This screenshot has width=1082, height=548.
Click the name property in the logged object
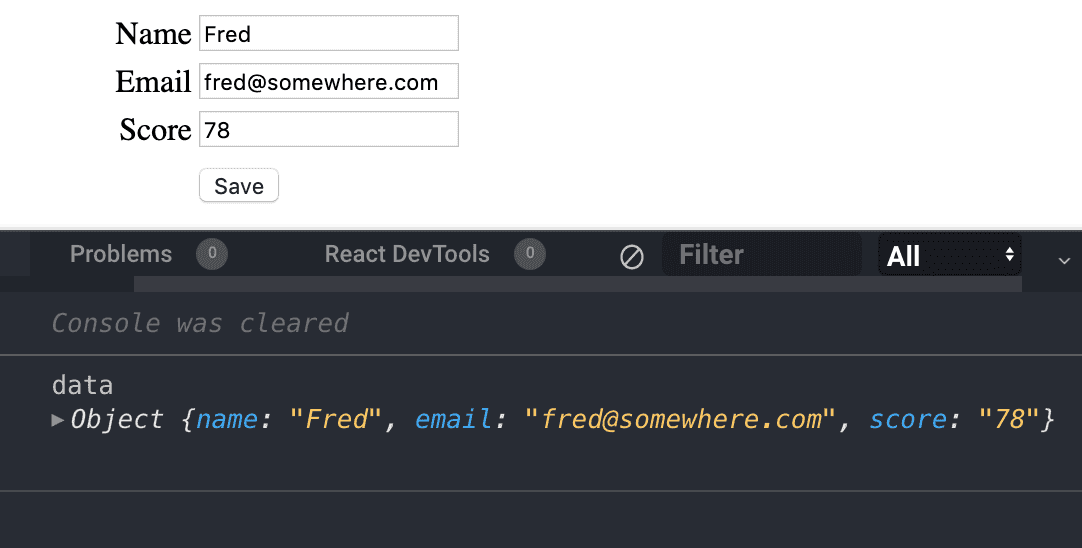tap(227, 419)
